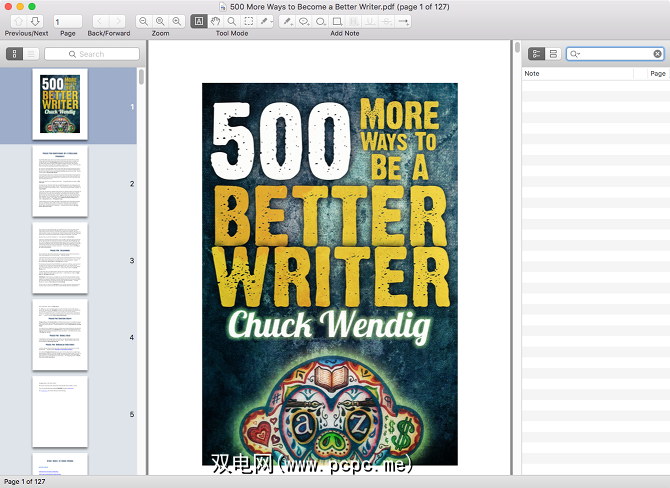This screenshot has width=670, height=488.
Task: Show thumbnails view in left pane
Action: click(x=14, y=54)
